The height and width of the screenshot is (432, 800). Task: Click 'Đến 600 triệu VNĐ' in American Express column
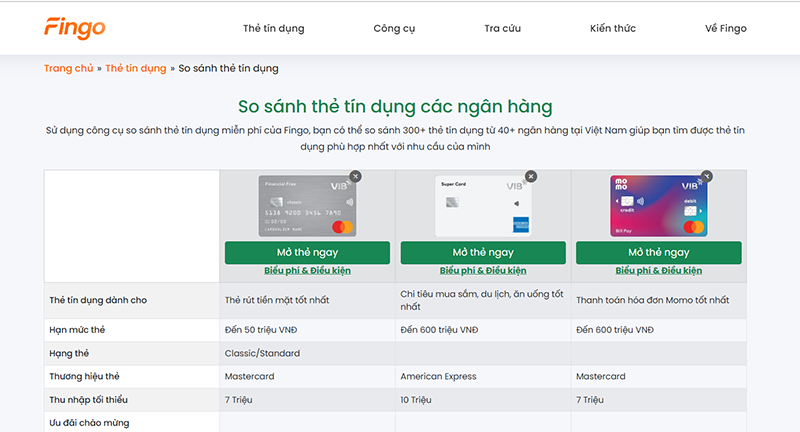pos(439,330)
